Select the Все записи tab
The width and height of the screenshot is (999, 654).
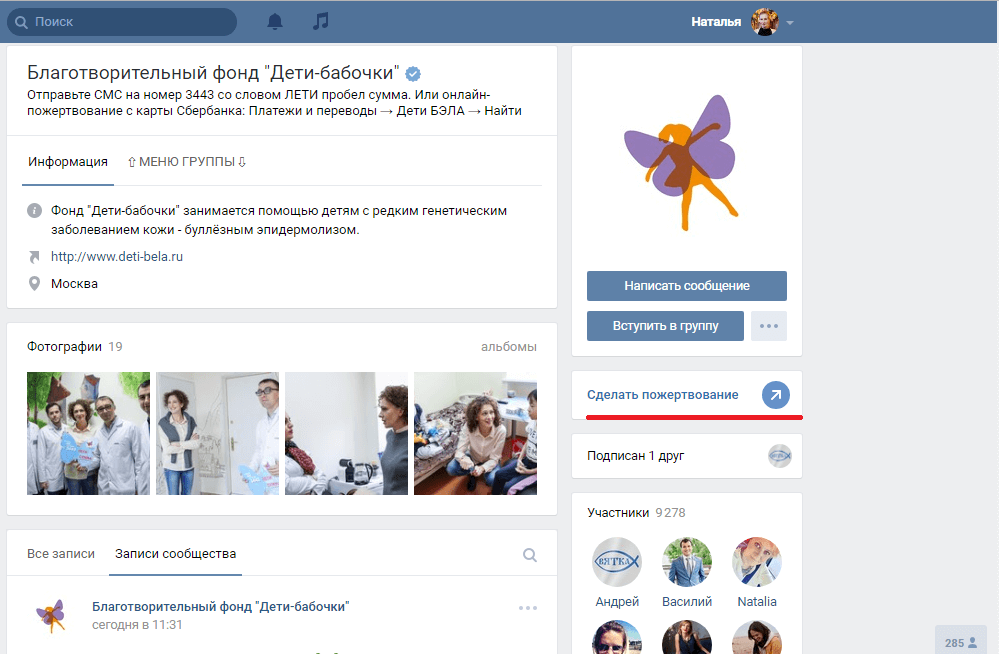point(61,554)
